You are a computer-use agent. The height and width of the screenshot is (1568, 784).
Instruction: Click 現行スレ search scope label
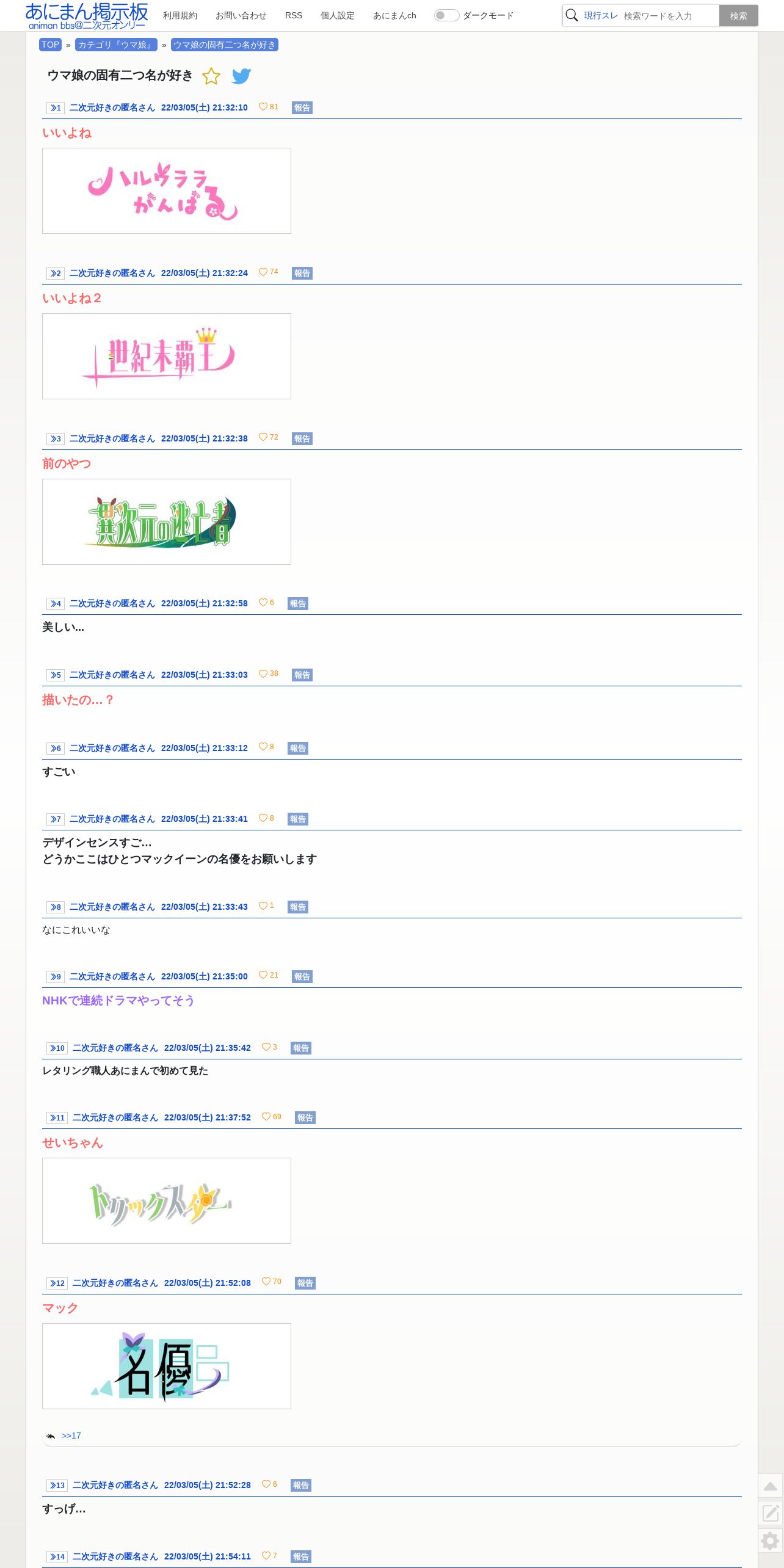[601, 16]
